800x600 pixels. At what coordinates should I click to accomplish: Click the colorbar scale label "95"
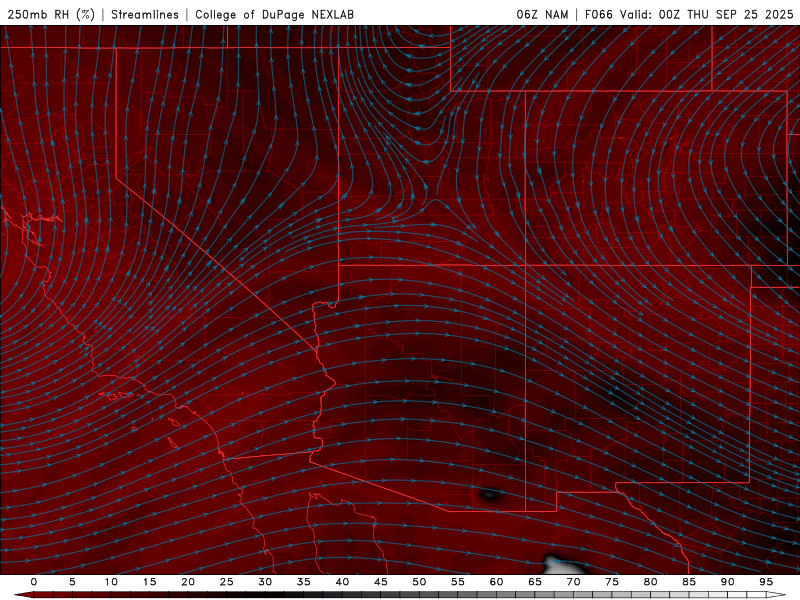[x=766, y=582]
